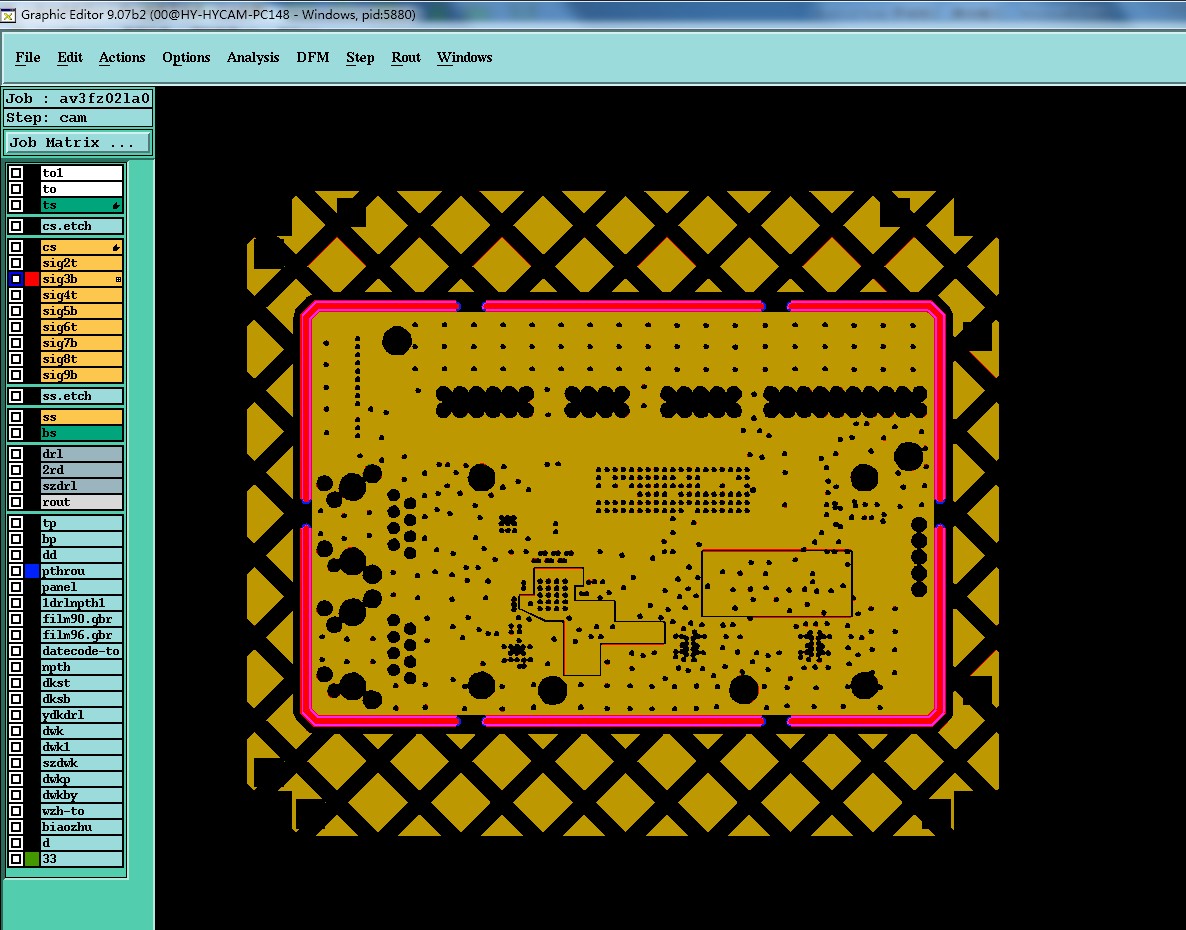Image resolution: width=1186 pixels, height=930 pixels.
Task: Select layer name to1
Action: pos(82,173)
